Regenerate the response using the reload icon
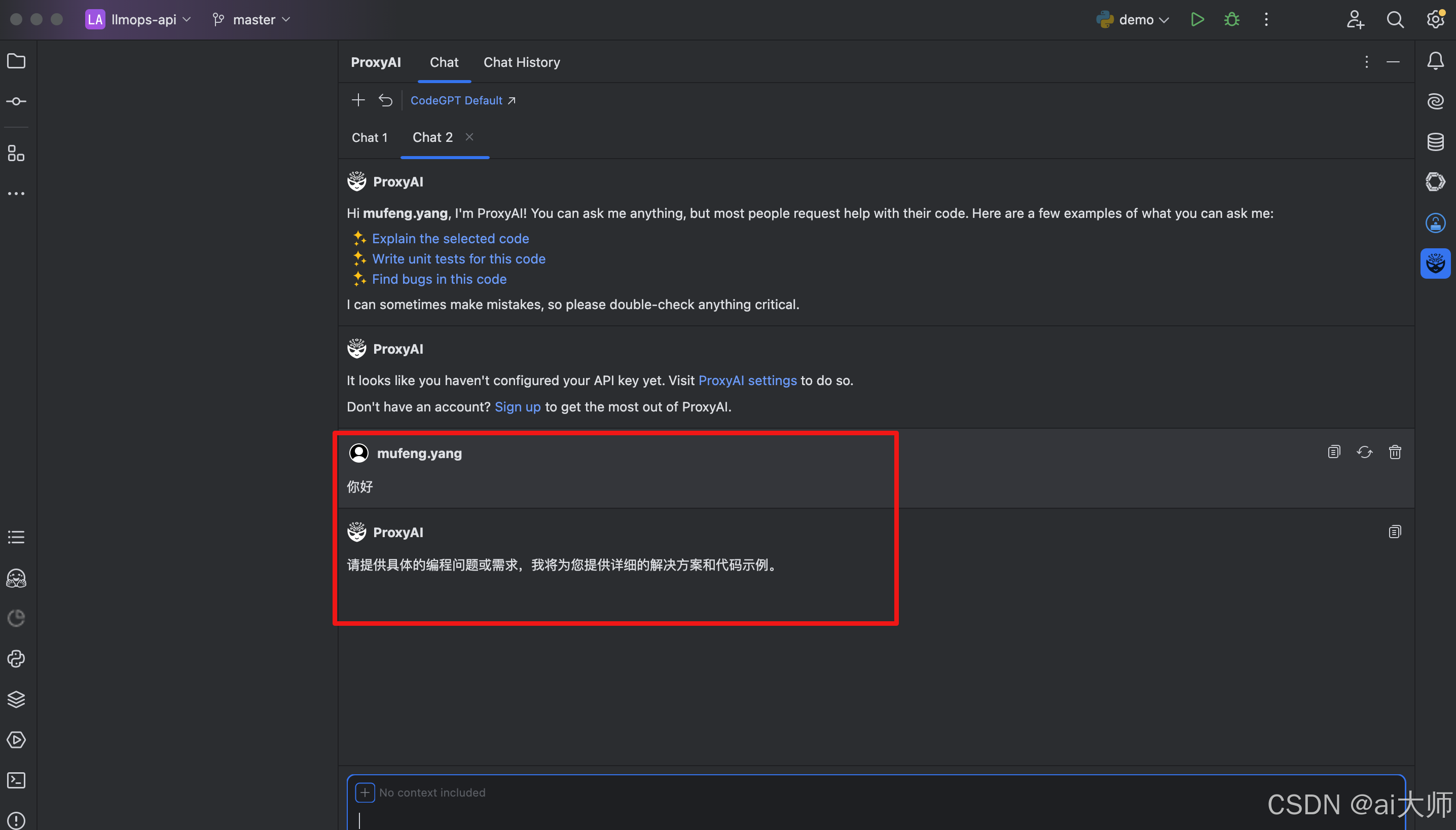This screenshot has height=830, width=1456. point(1364,452)
